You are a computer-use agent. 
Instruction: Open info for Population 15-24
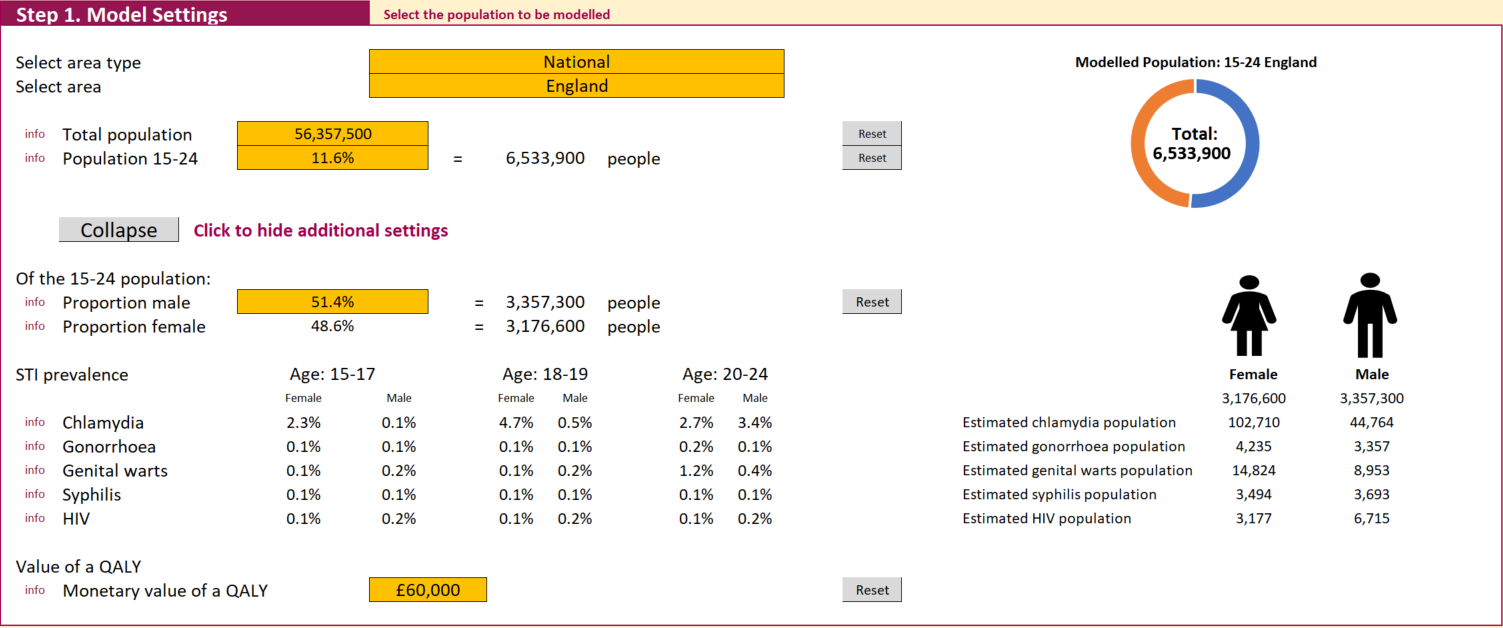click(35, 158)
